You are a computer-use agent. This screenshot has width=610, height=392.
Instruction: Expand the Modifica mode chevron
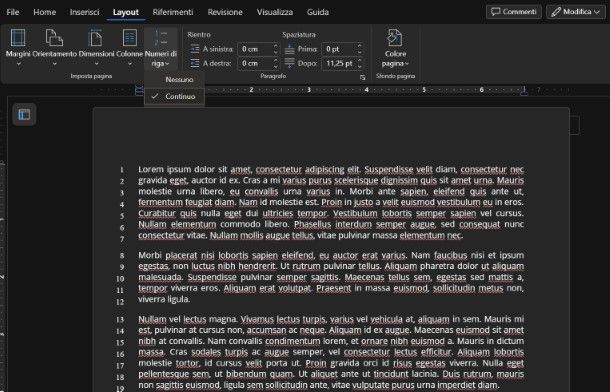[x=597, y=12]
